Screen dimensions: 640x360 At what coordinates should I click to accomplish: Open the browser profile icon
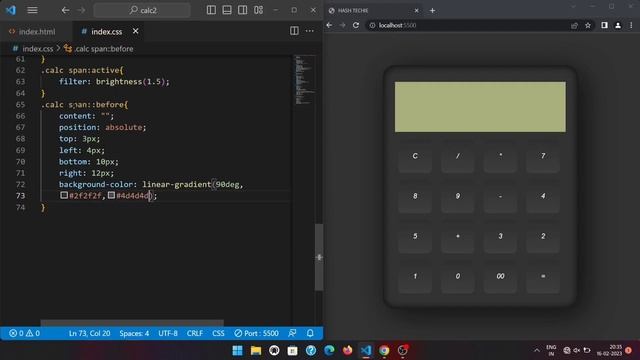(x=618, y=25)
